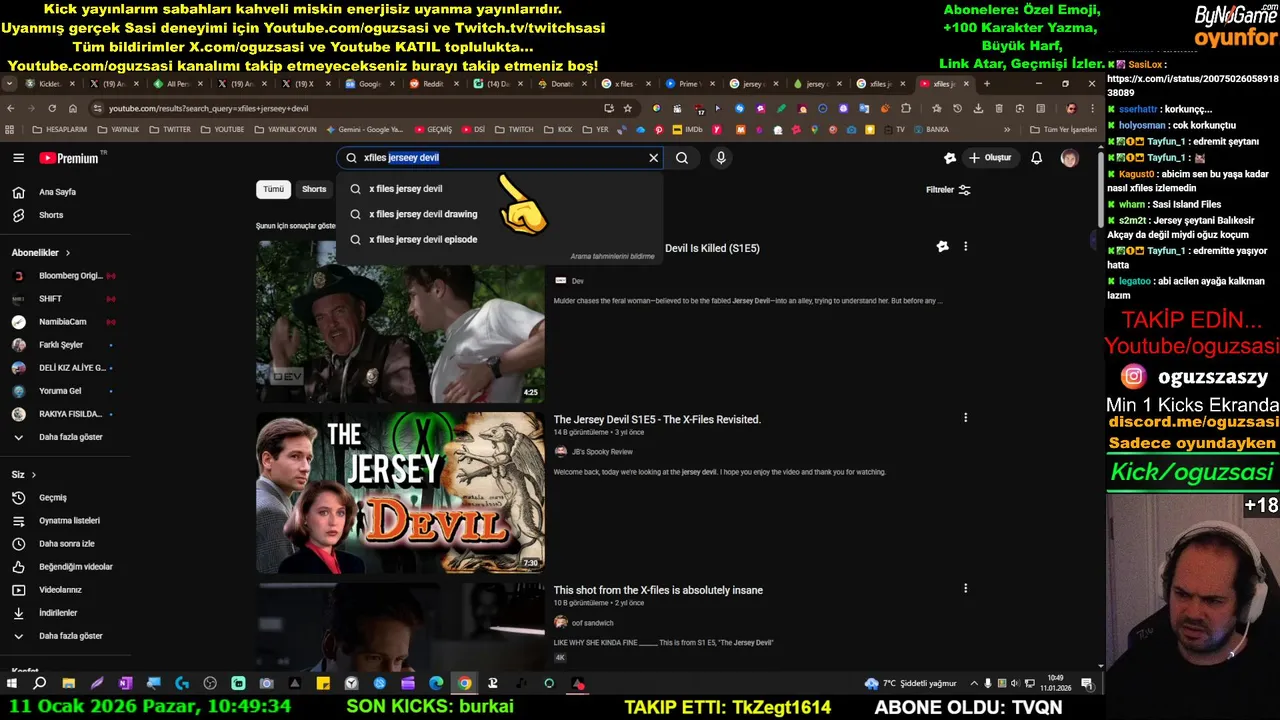Screen dimensions: 1280x720
Task: Open Tüm Yer İşaretleri bookmarks folder
Action: (x=1064, y=130)
